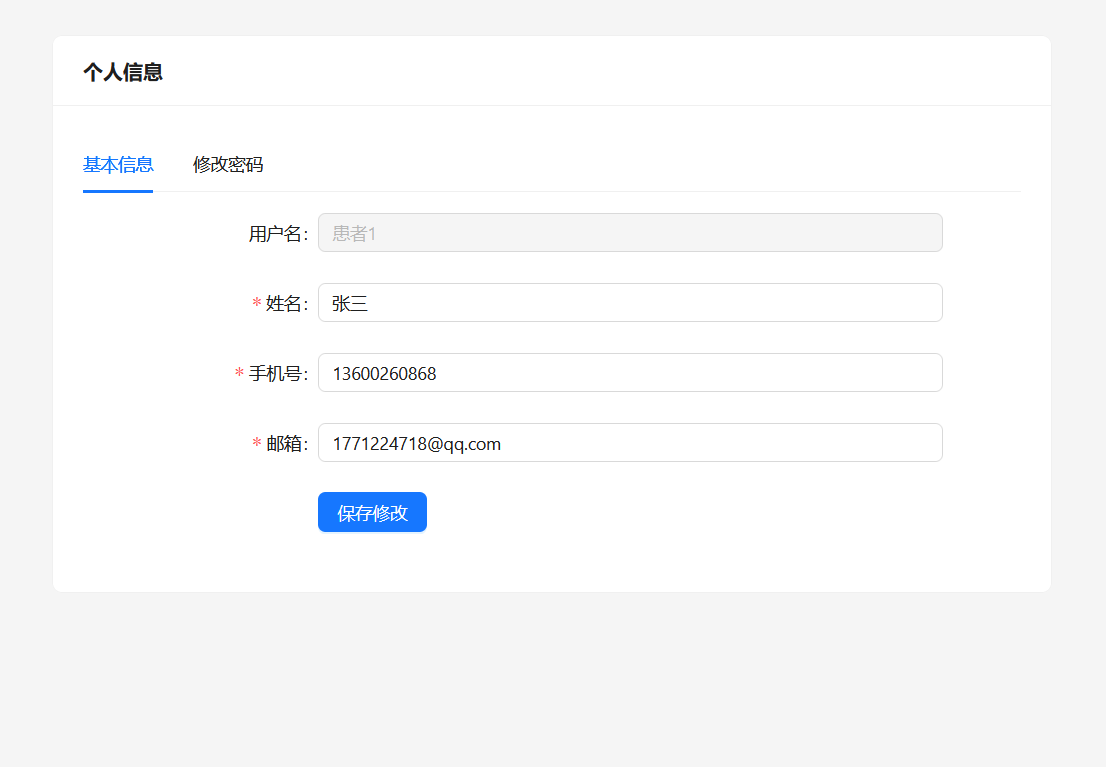The image size is (1106, 767).
Task: Select the 基本信息 tab
Action: (x=118, y=165)
